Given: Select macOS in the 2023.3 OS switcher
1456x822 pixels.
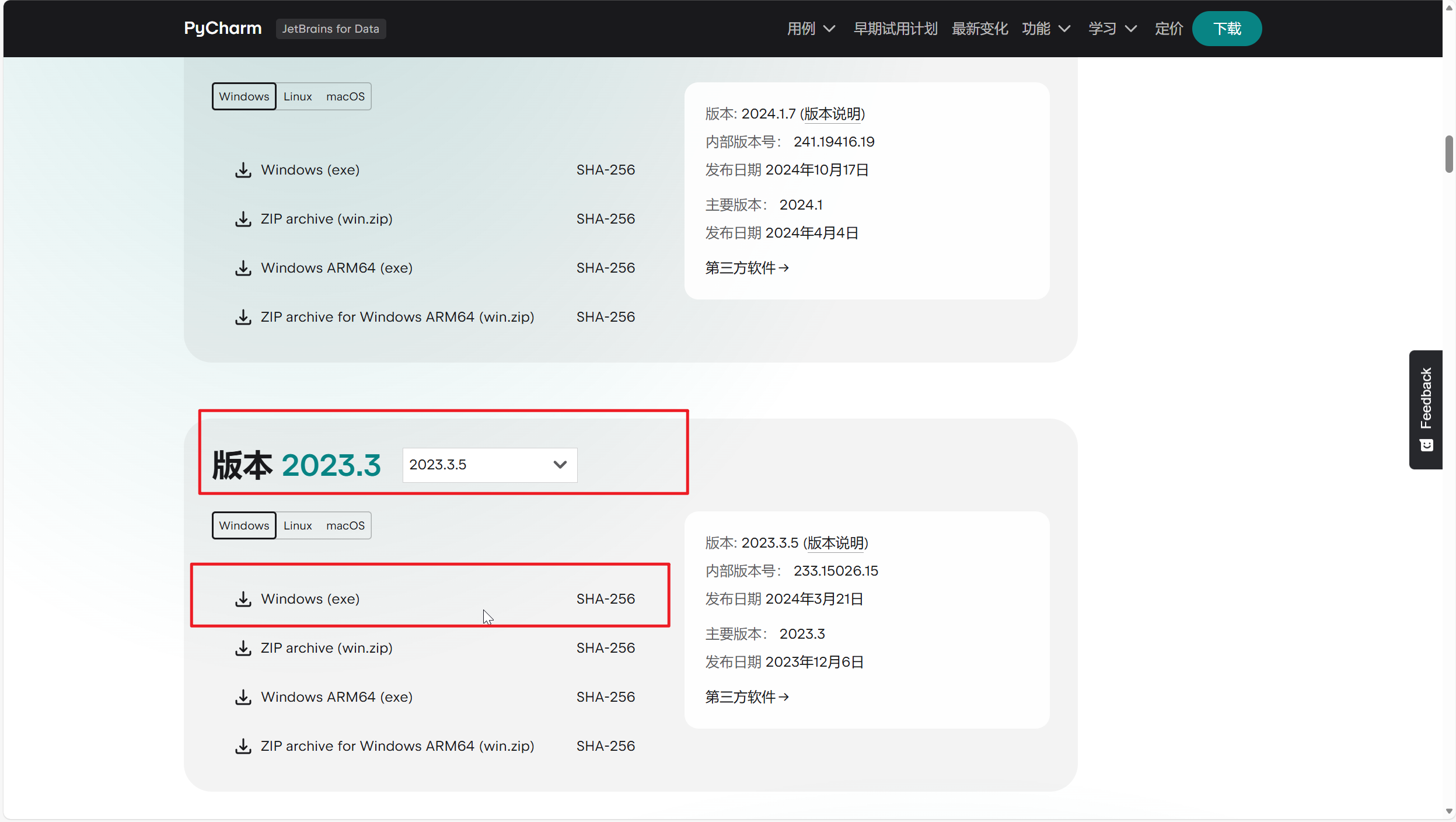Looking at the screenshot, I should tap(345, 525).
